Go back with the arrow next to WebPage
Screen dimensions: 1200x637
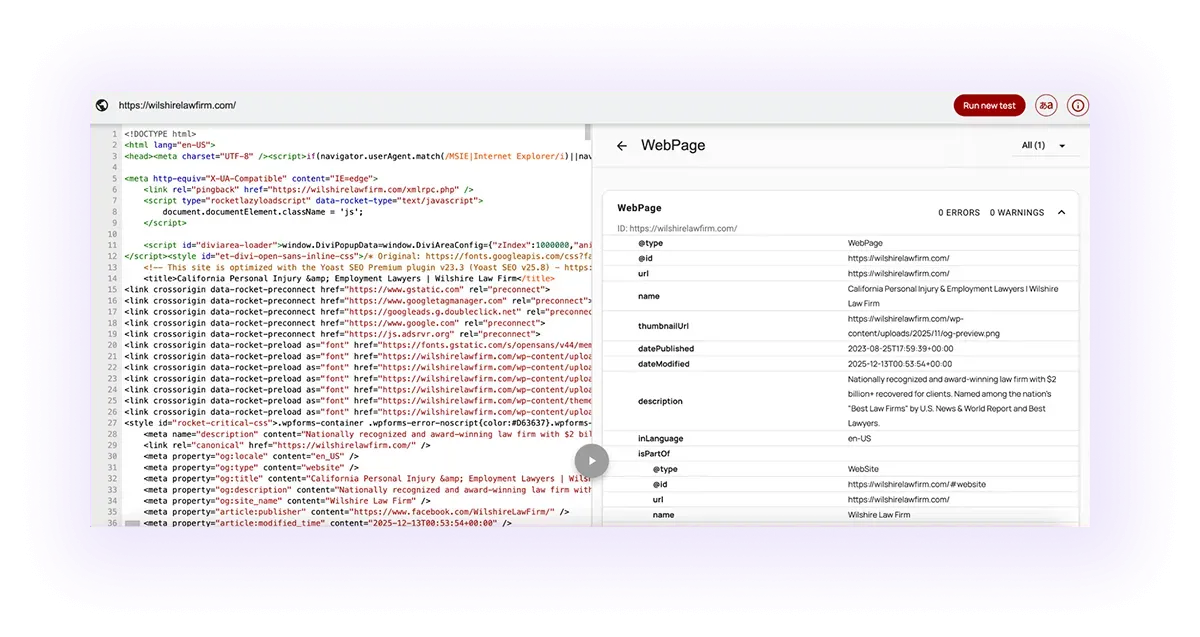[622, 146]
